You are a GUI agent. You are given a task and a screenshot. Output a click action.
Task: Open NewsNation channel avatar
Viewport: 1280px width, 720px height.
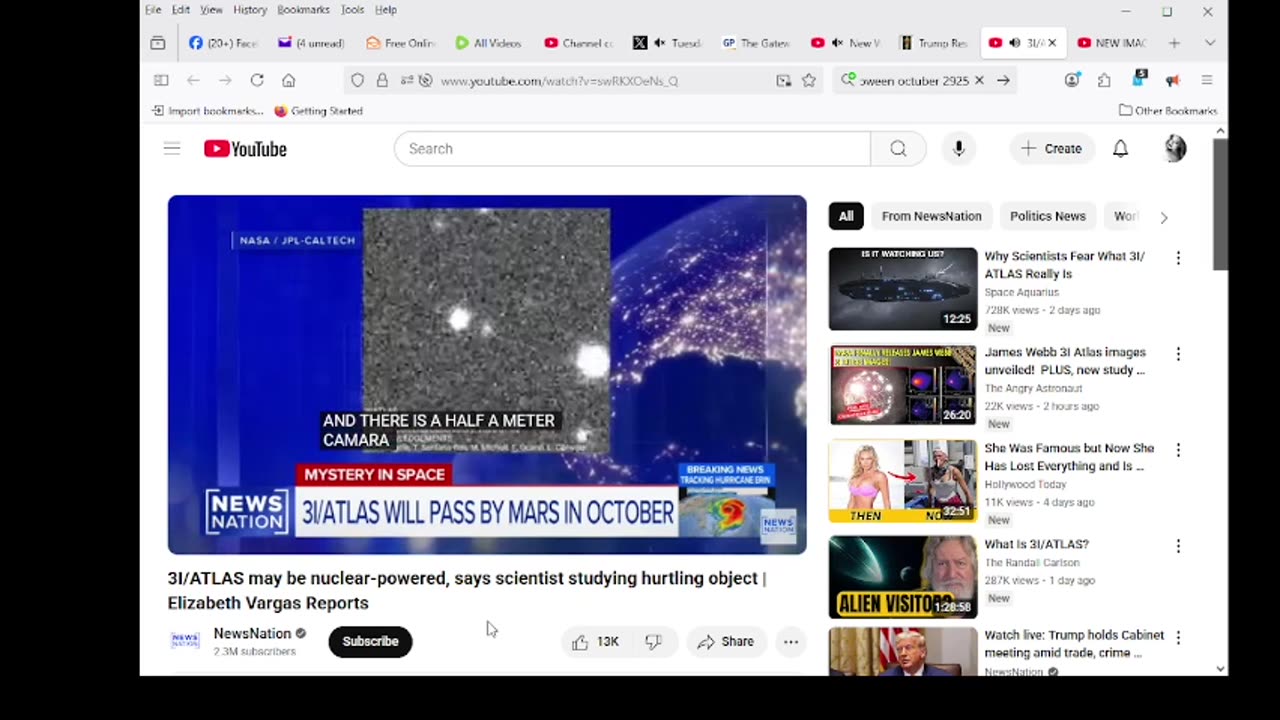185,641
